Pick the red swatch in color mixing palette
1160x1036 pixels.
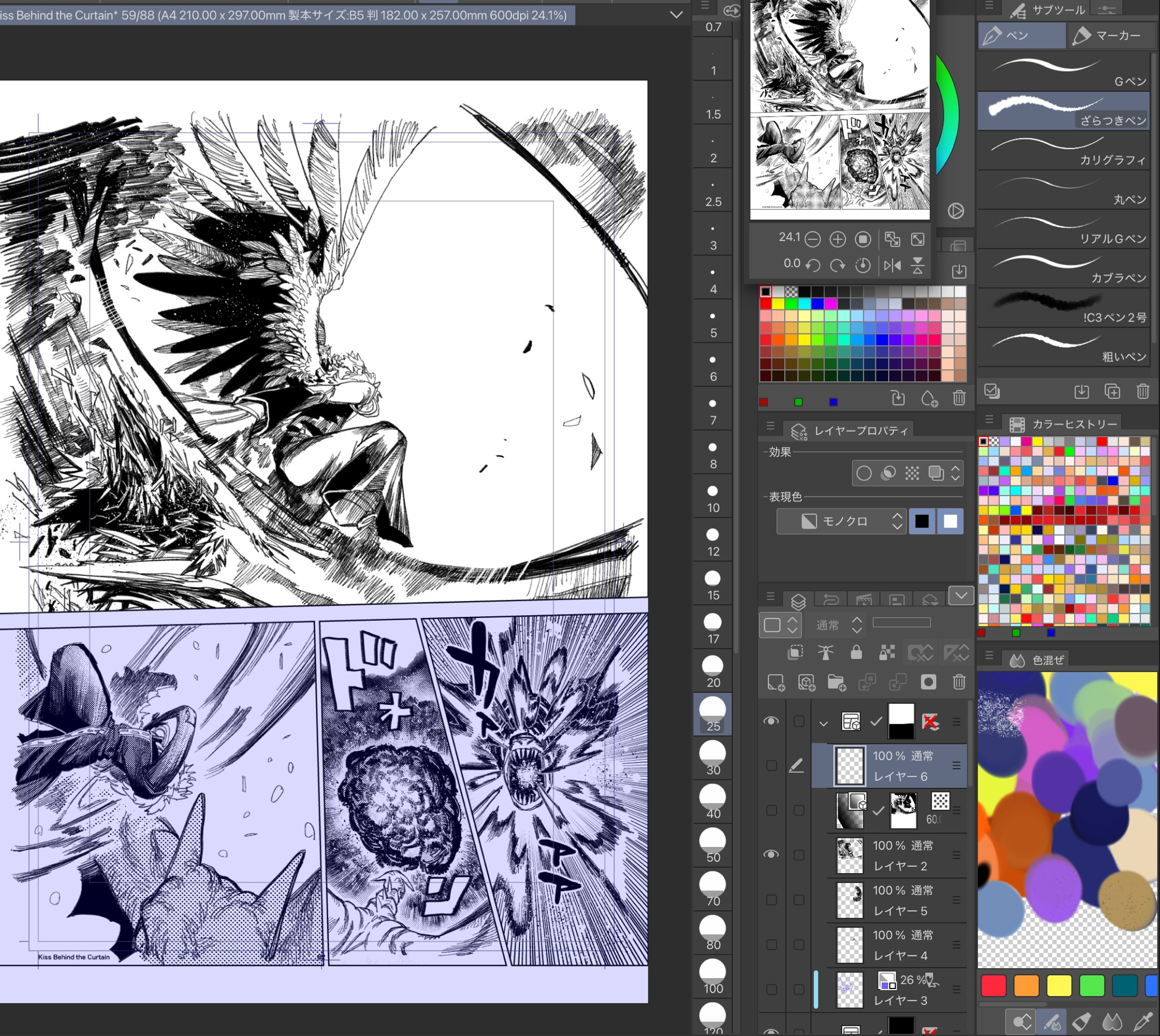pyautogui.click(x=993, y=986)
